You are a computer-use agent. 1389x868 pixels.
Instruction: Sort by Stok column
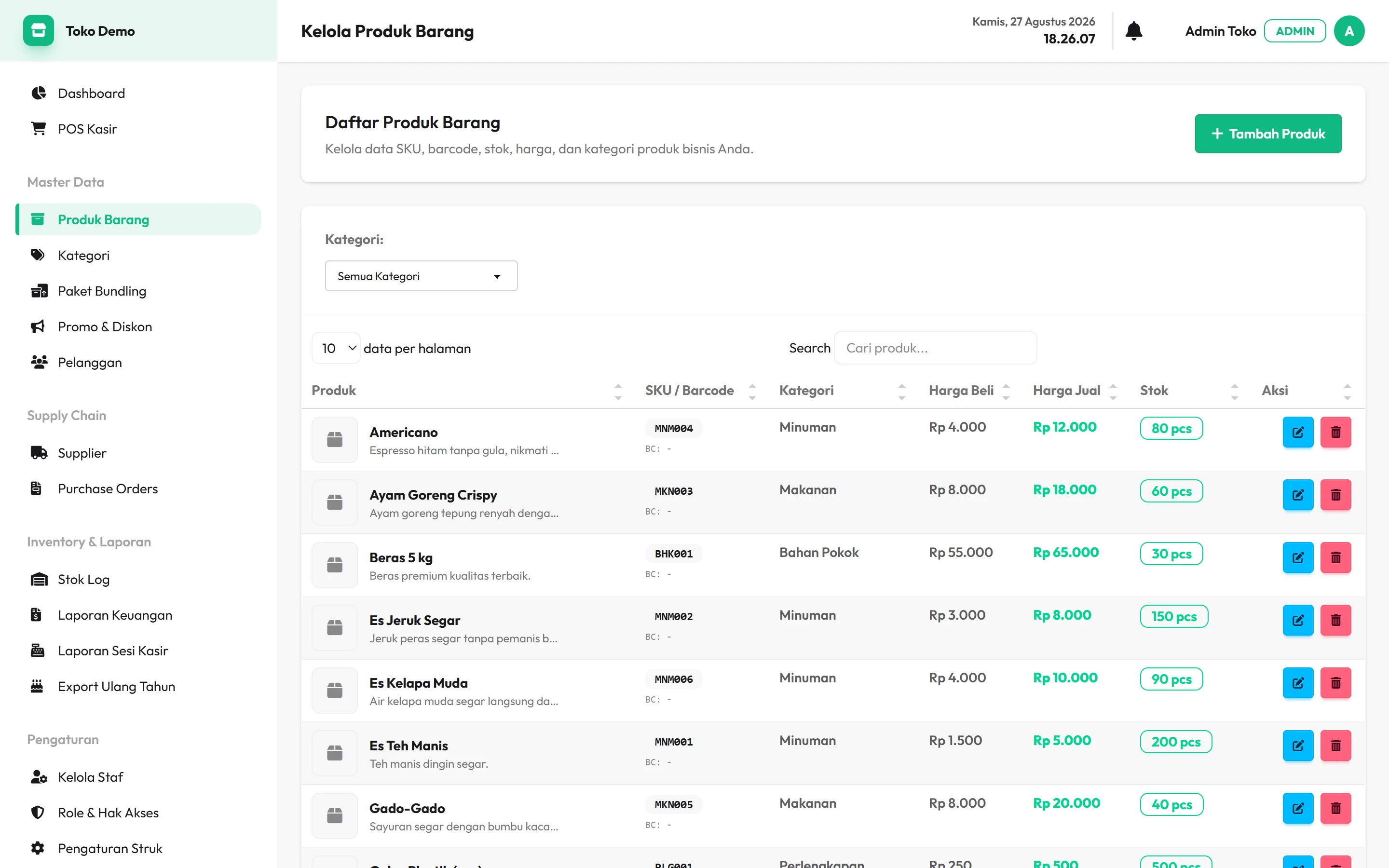(1190, 391)
